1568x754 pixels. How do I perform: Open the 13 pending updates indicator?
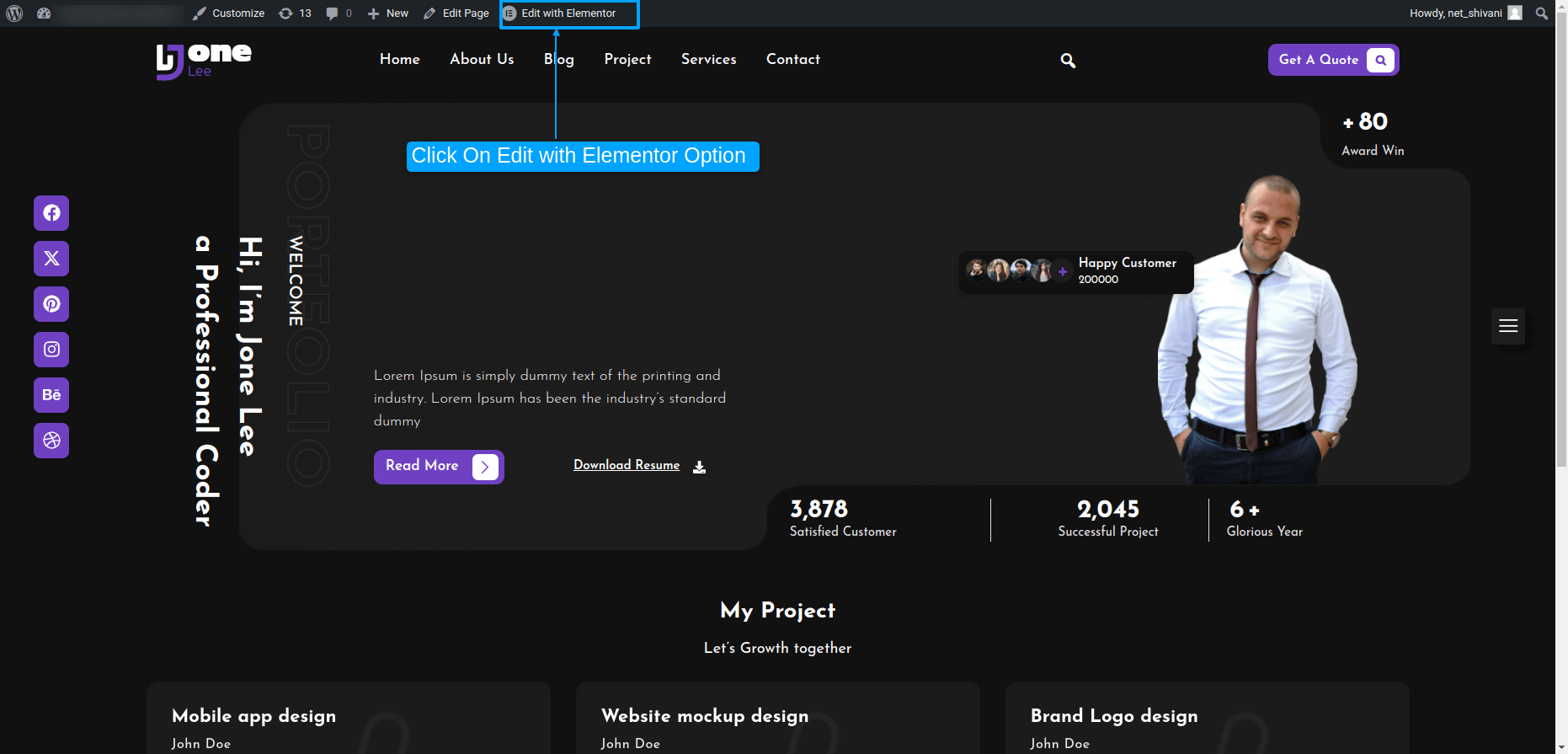click(x=296, y=13)
